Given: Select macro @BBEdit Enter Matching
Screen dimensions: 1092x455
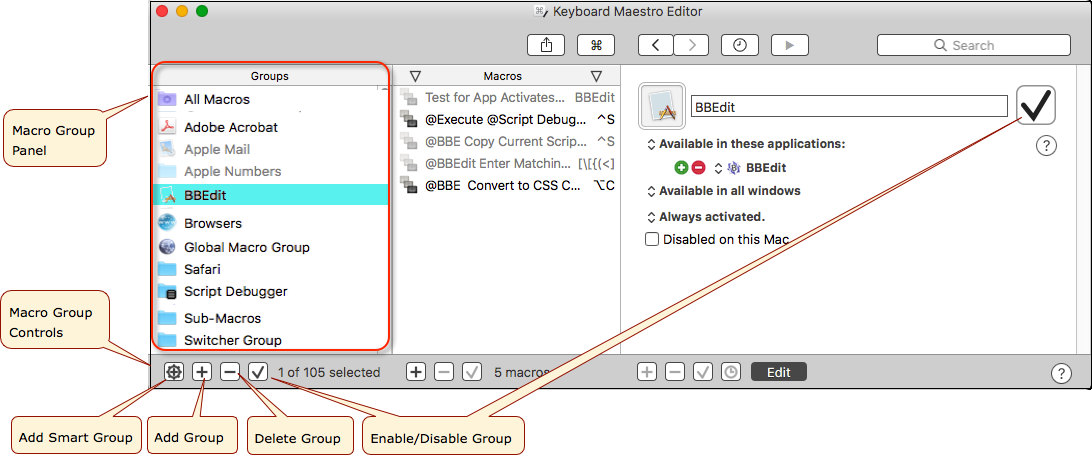Looking at the screenshot, I should point(507,164).
